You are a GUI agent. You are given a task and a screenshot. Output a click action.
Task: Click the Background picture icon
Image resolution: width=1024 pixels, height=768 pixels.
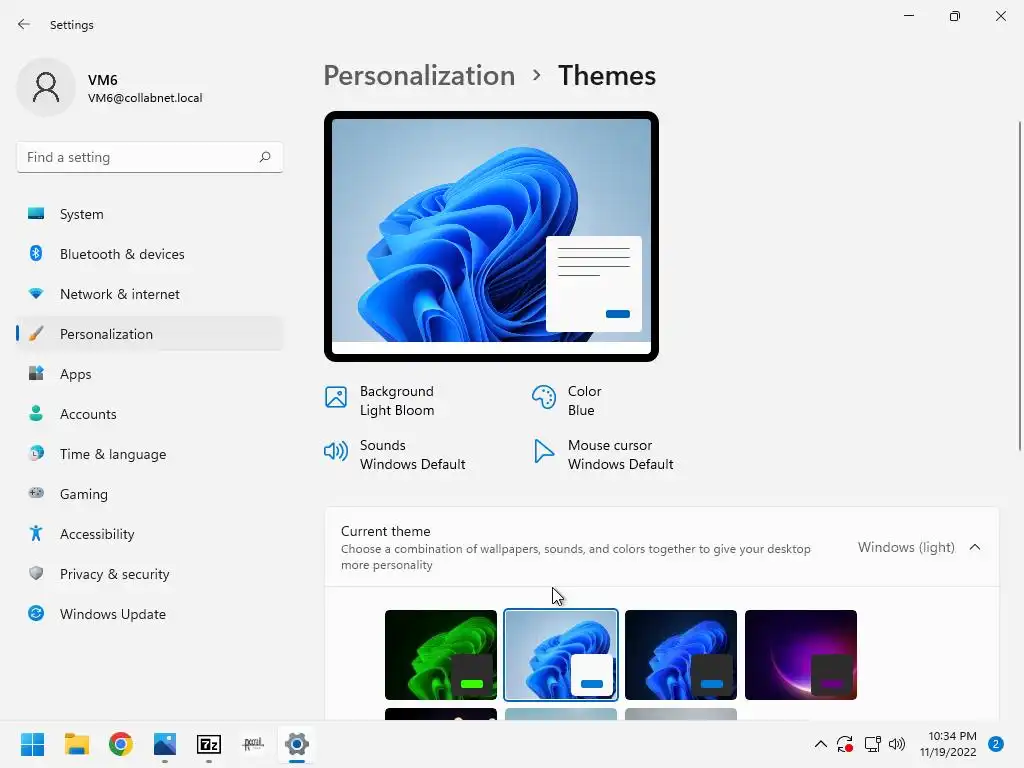point(336,396)
